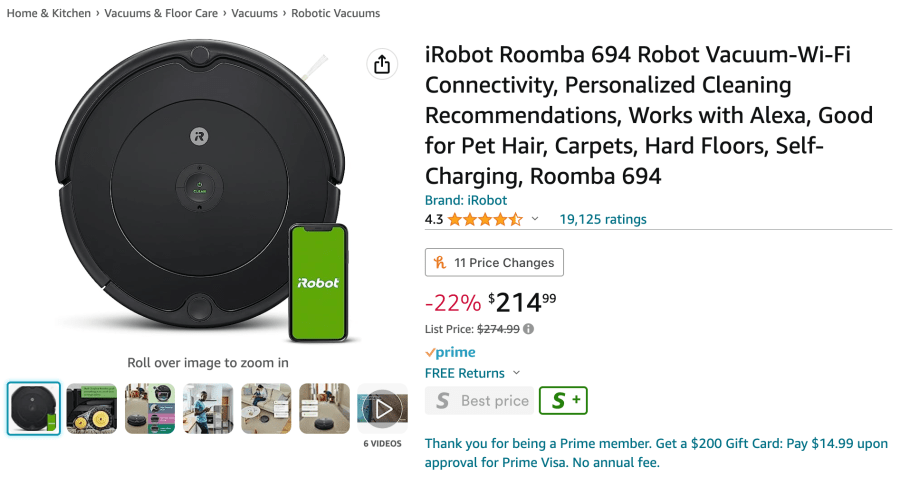
Task: Click the Best price S badge
Action: click(x=479, y=401)
